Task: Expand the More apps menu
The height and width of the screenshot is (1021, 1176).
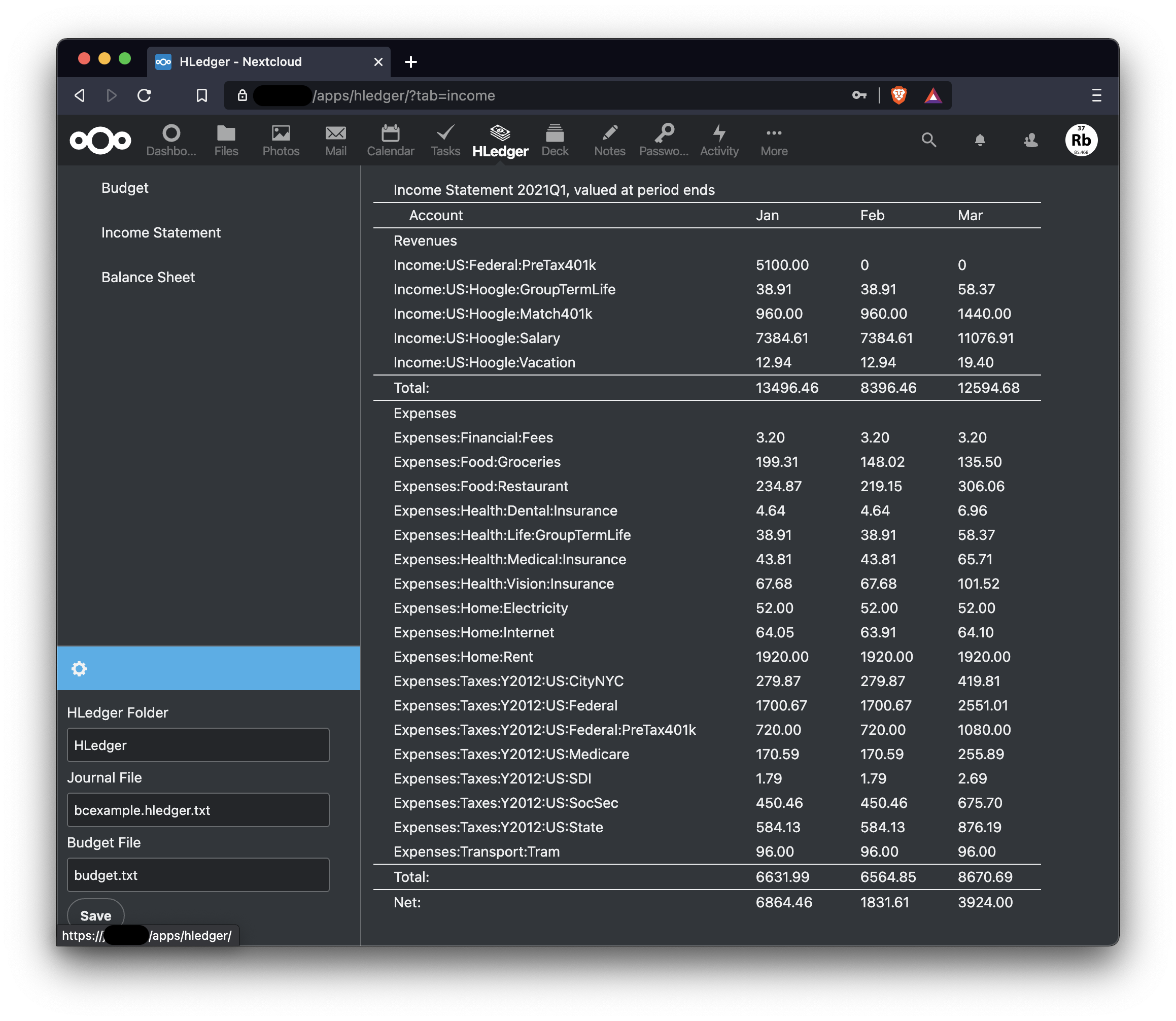Action: (773, 140)
